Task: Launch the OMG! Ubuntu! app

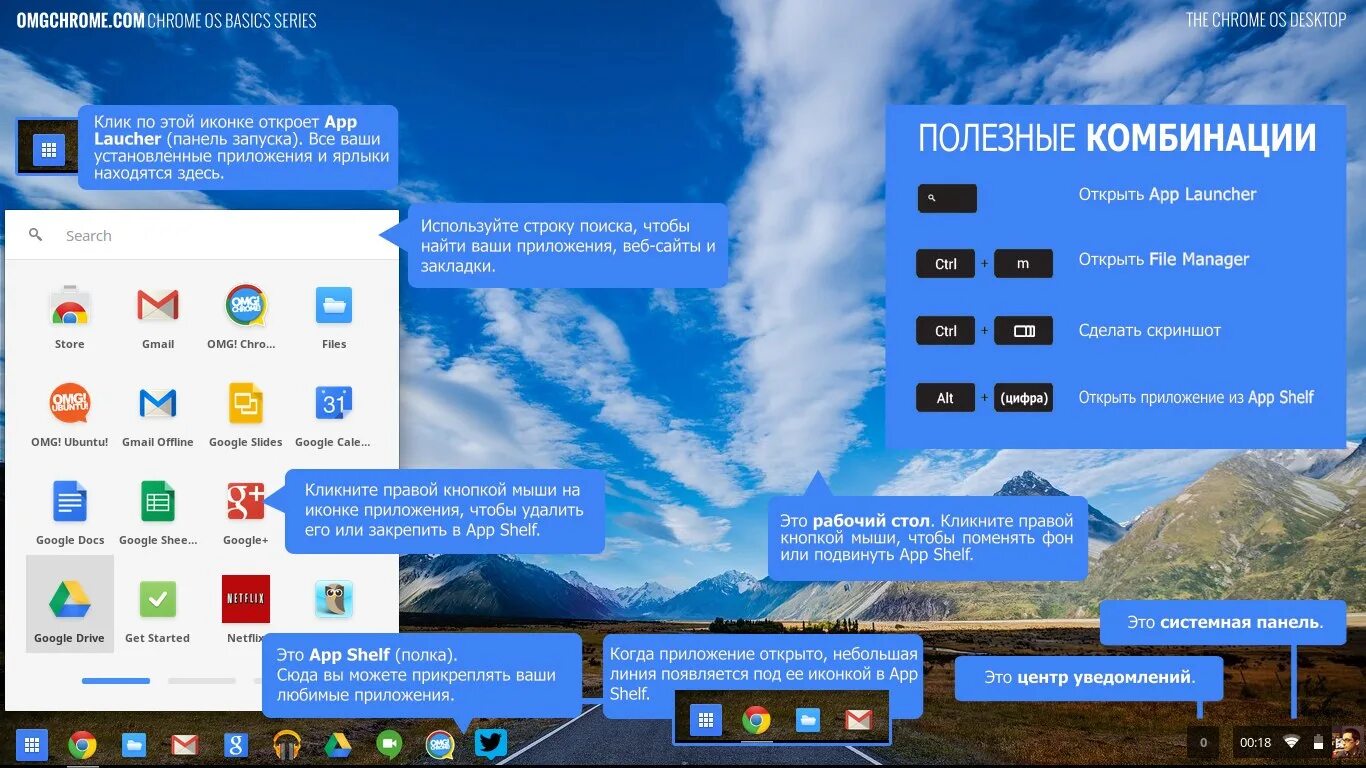Action: (70, 403)
